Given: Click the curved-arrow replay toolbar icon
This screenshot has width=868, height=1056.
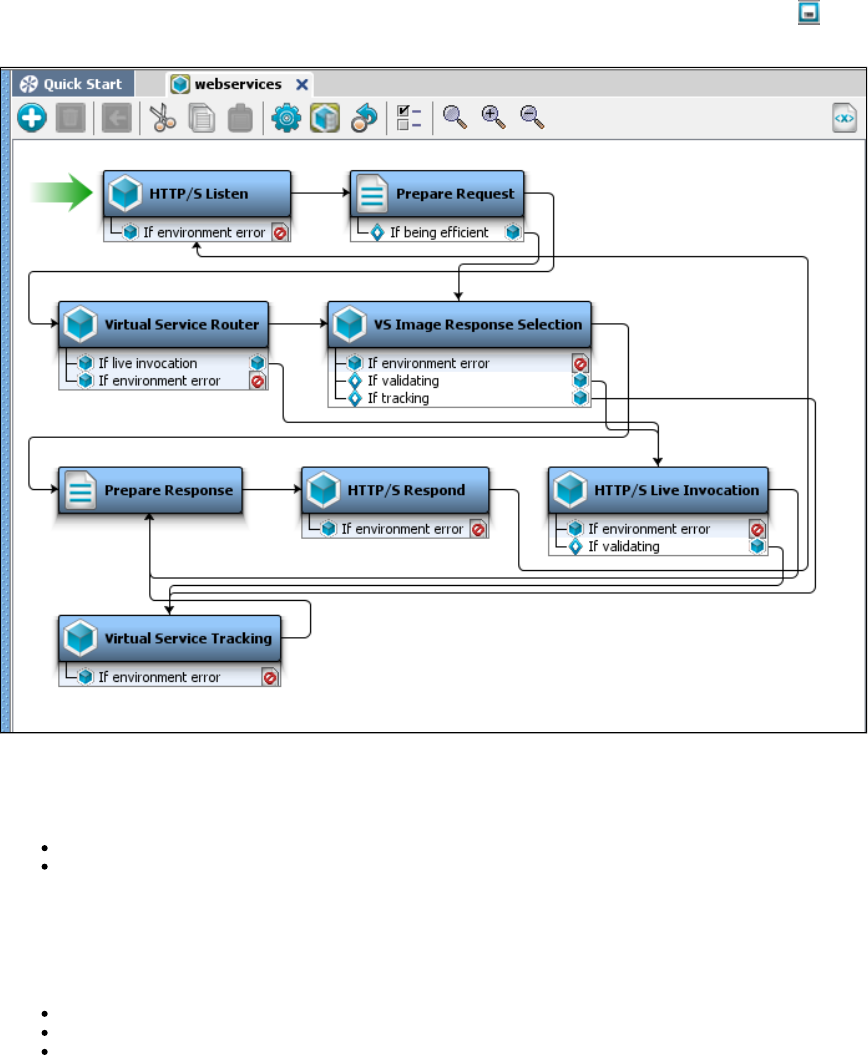Looking at the screenshot, I should (364, 118).
